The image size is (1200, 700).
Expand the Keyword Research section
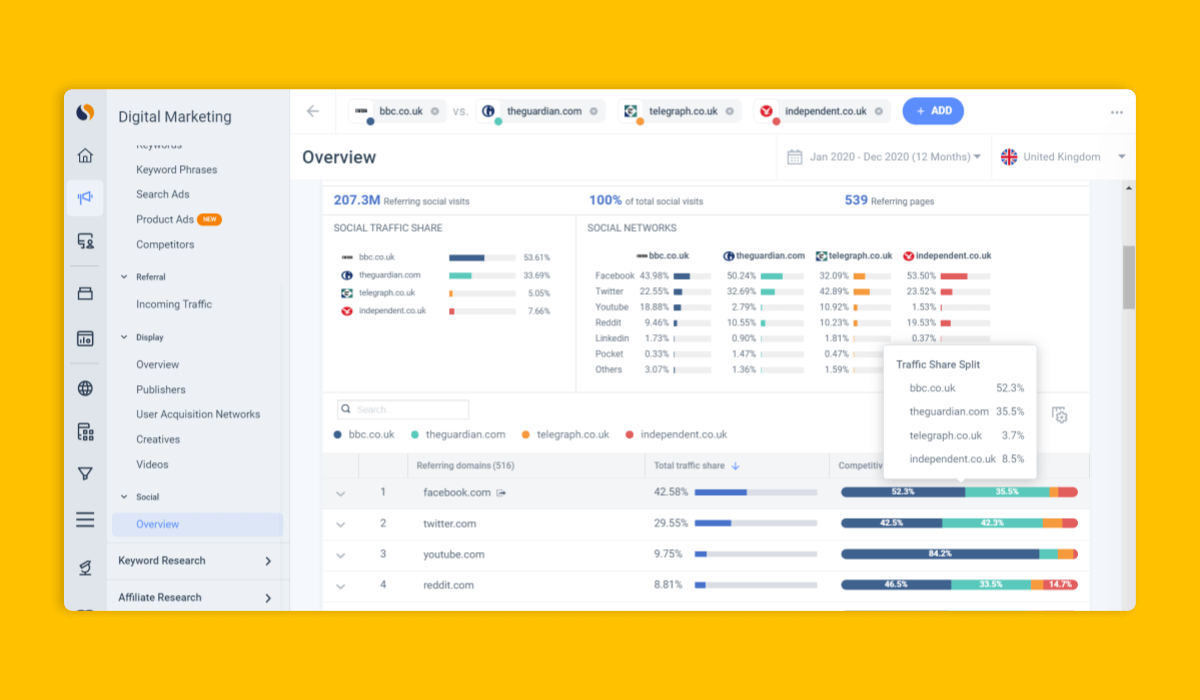click(x=196, y=561)
